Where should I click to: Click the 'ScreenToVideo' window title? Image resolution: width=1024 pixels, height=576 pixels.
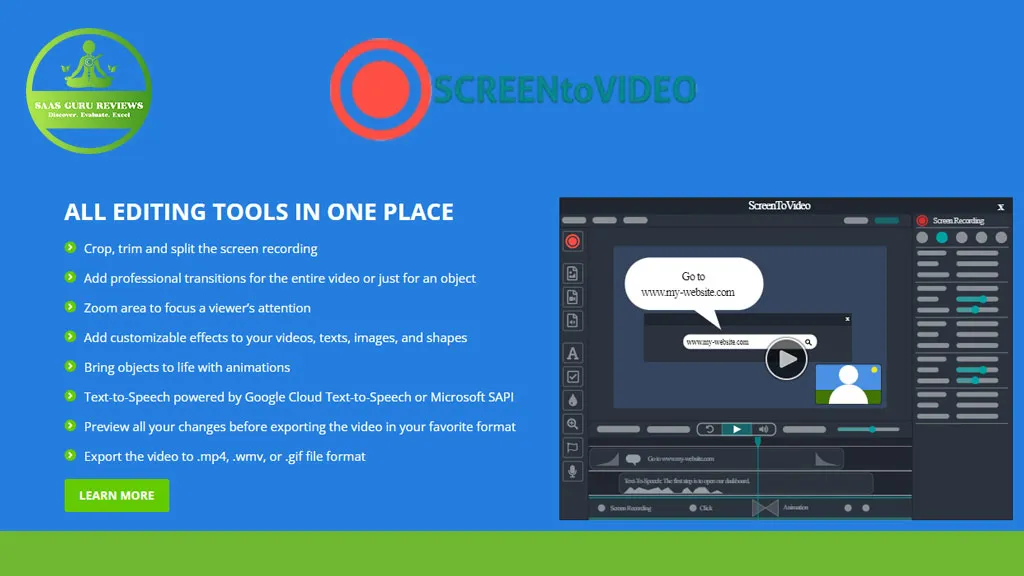(x=779, y=206)
